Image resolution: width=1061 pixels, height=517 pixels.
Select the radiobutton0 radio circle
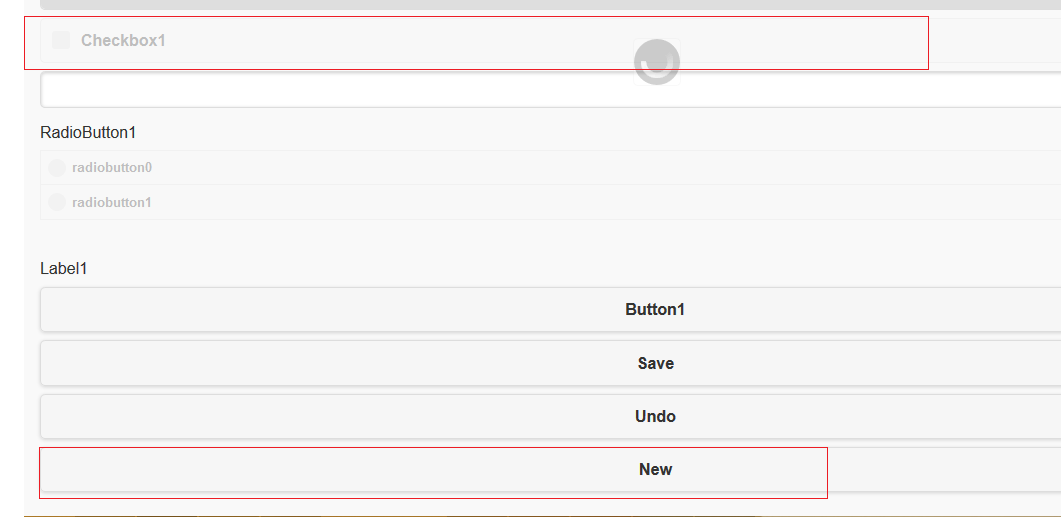pyautogui.click(x=57, y=168)
